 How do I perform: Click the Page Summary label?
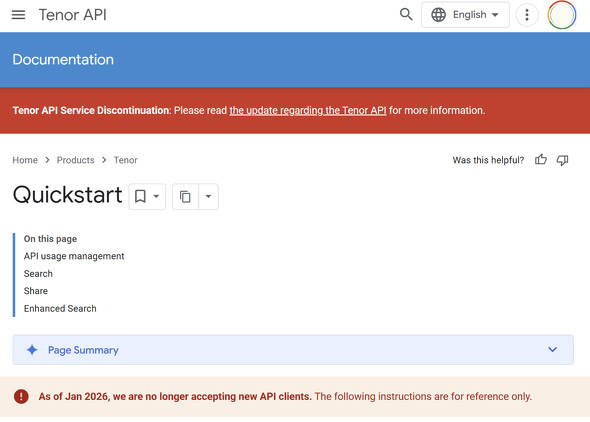coord(83,350)
